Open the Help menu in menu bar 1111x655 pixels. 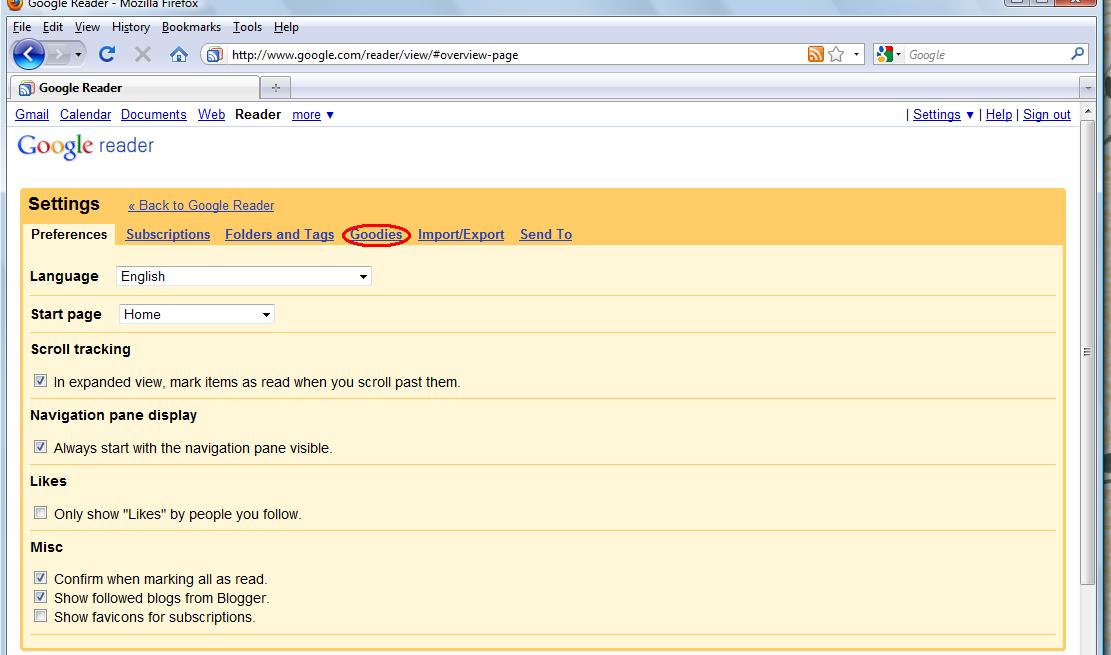(x=286, y=27)
